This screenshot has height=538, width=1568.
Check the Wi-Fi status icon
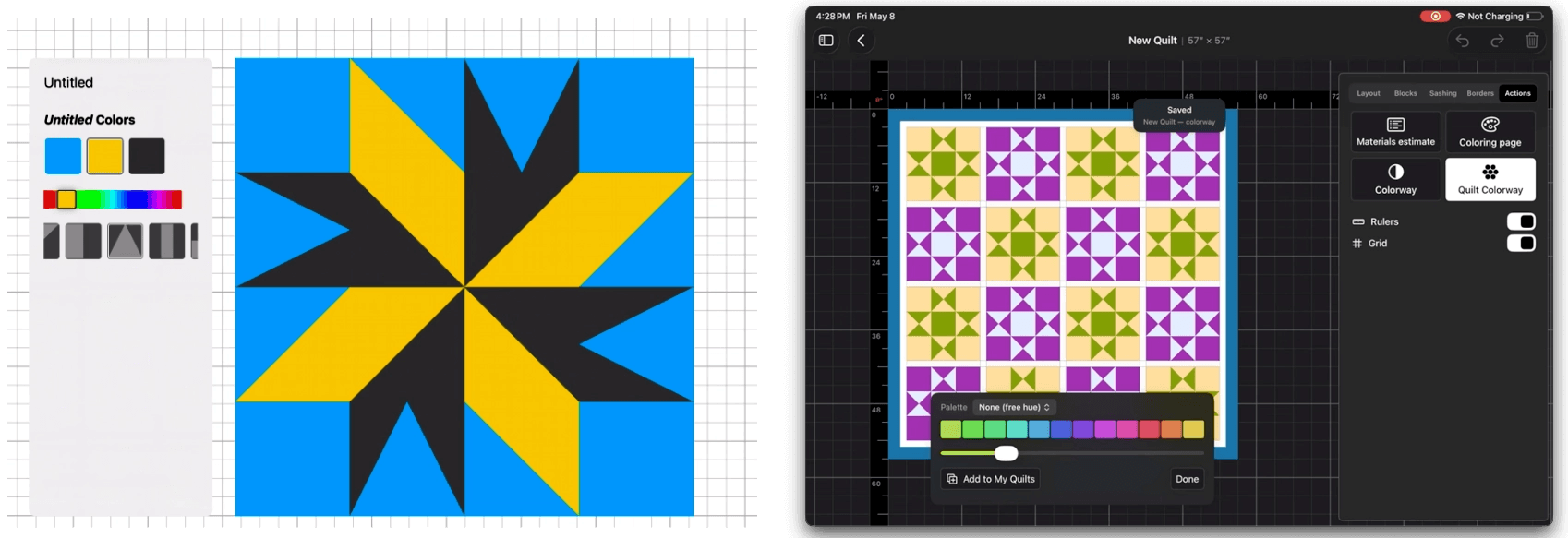[1460, 17]
